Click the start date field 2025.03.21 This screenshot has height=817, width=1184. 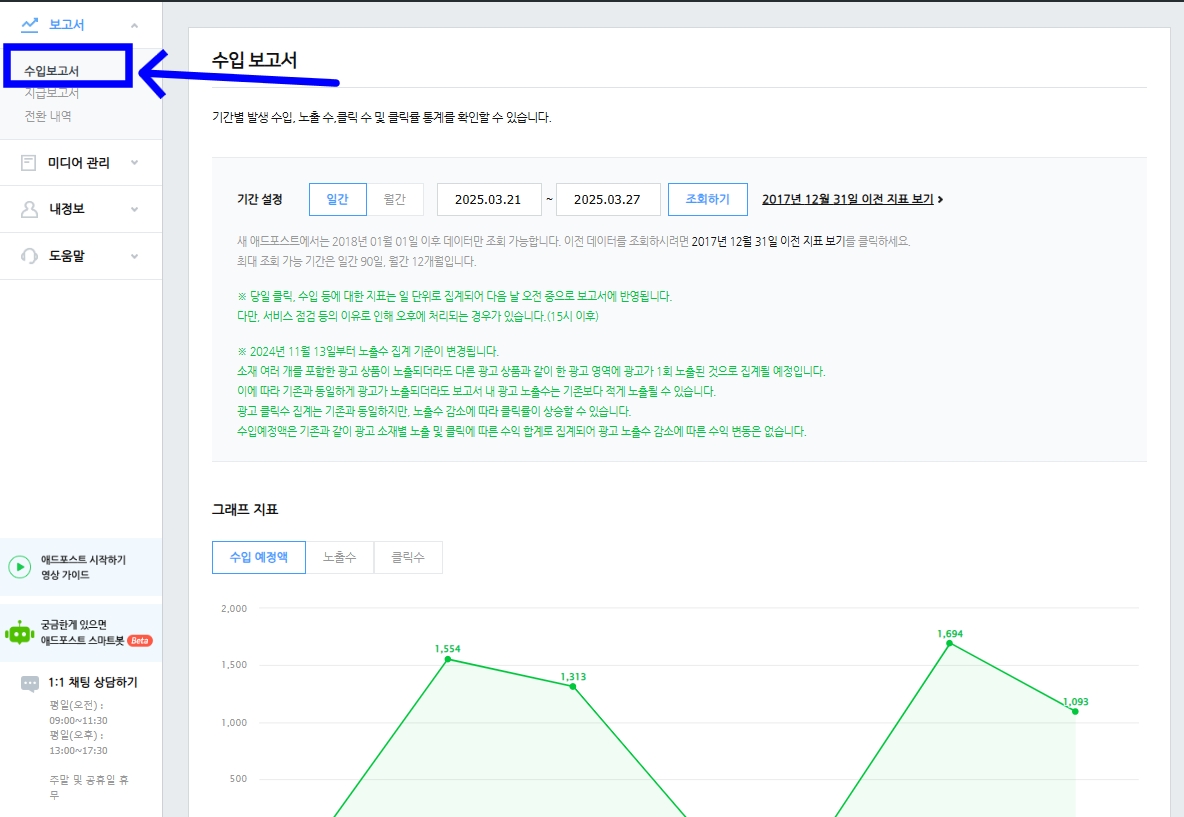click(489, 199)
